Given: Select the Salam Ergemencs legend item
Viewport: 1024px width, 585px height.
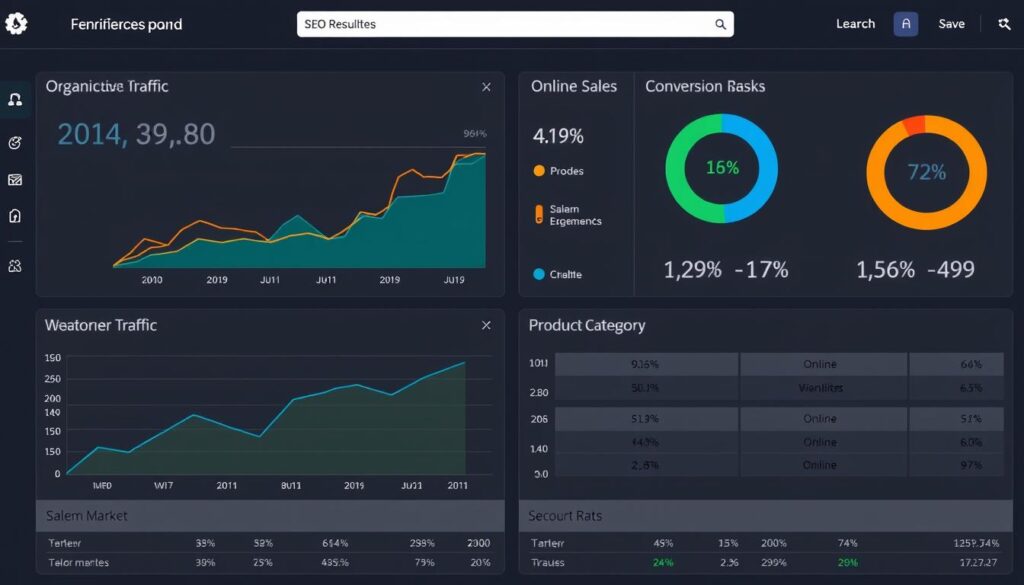Looking at the screenshot, I should click(574, 215).
